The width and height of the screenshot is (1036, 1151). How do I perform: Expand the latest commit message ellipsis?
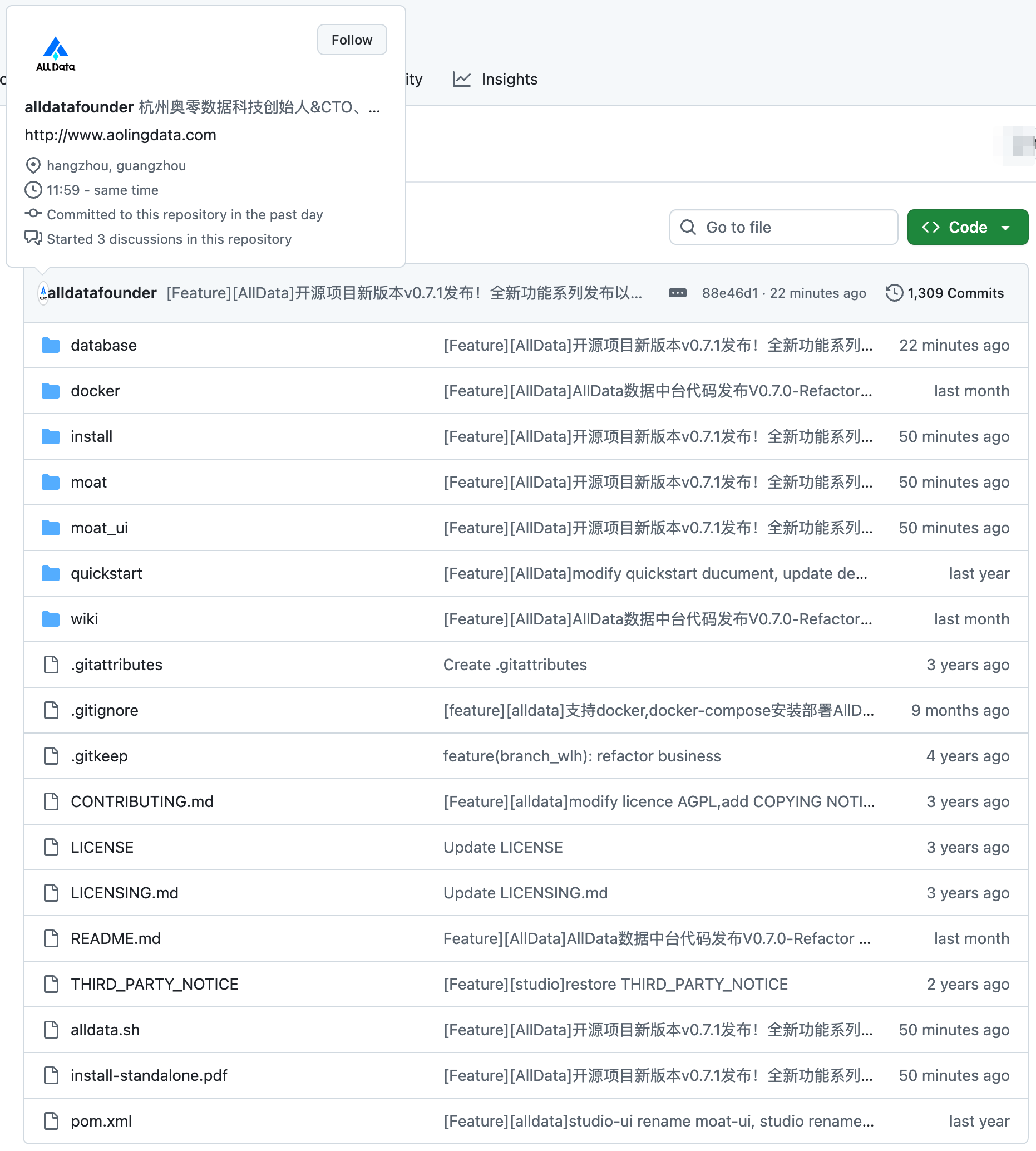pos(677,293)
